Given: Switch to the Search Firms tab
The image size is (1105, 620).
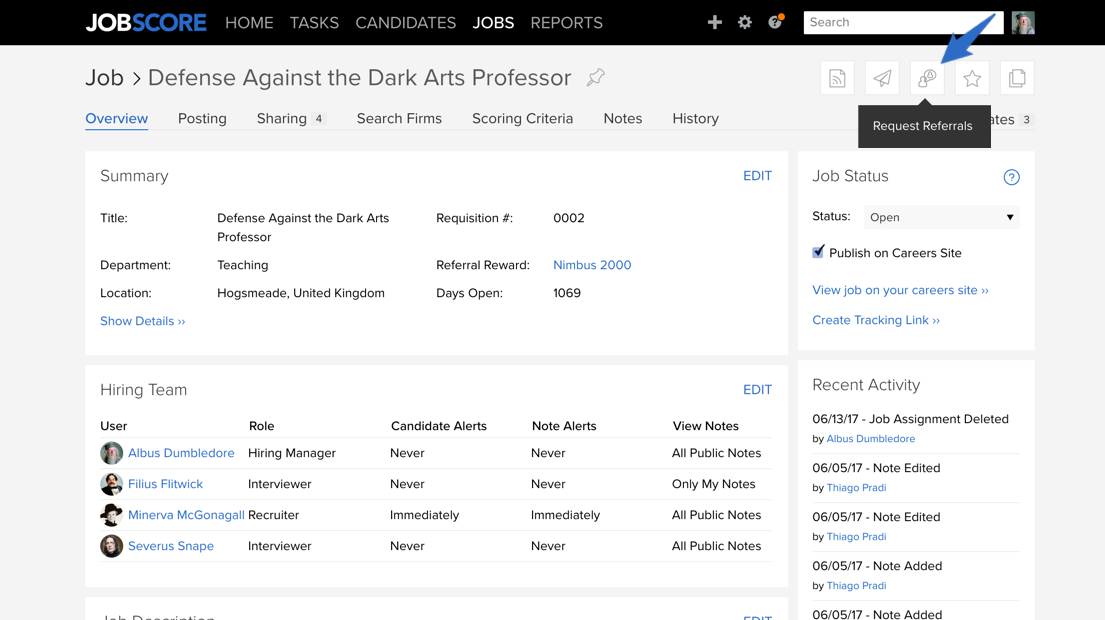Looking at the screenshot, I should pyautogui.click(x=400, y=118).
